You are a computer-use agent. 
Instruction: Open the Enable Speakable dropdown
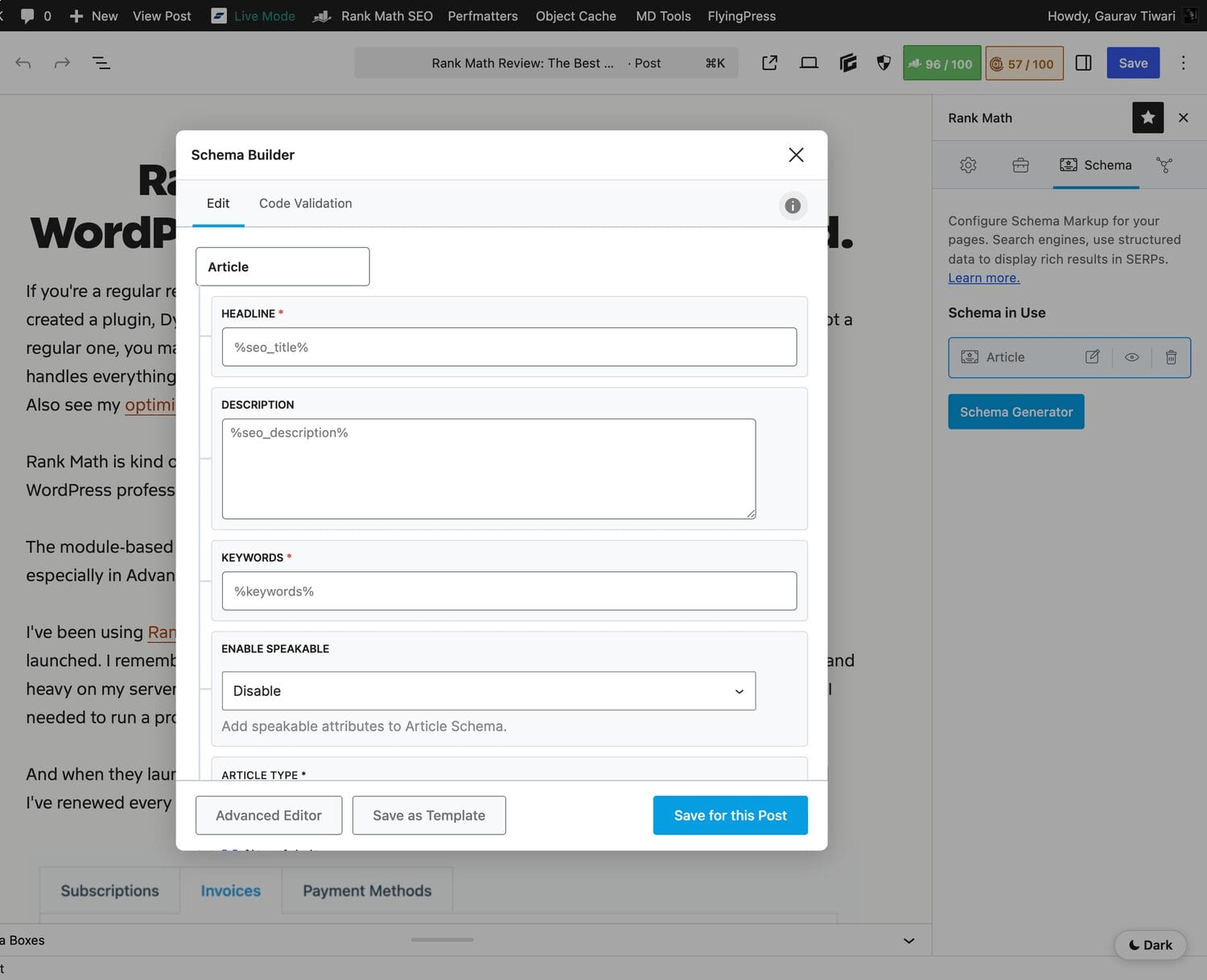(x=488, y=690)
